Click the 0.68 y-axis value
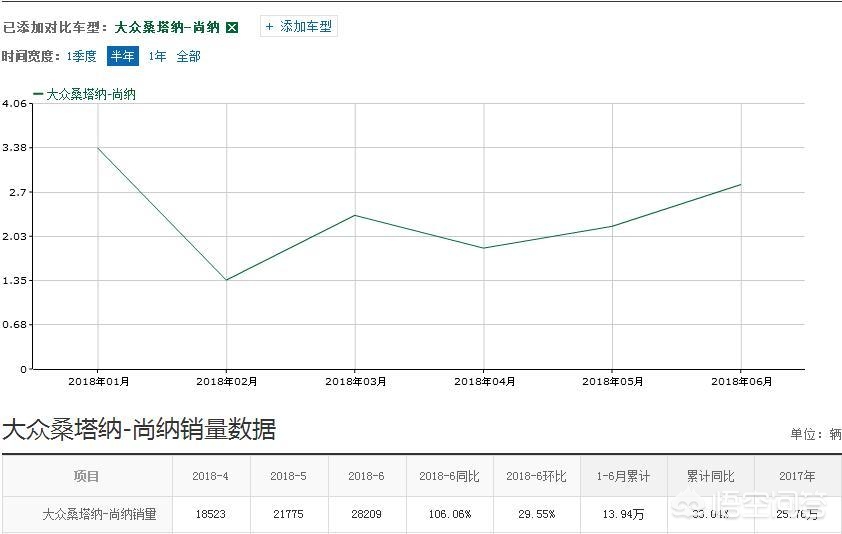This screenshot has height=534, width=842. pos(14,324)
